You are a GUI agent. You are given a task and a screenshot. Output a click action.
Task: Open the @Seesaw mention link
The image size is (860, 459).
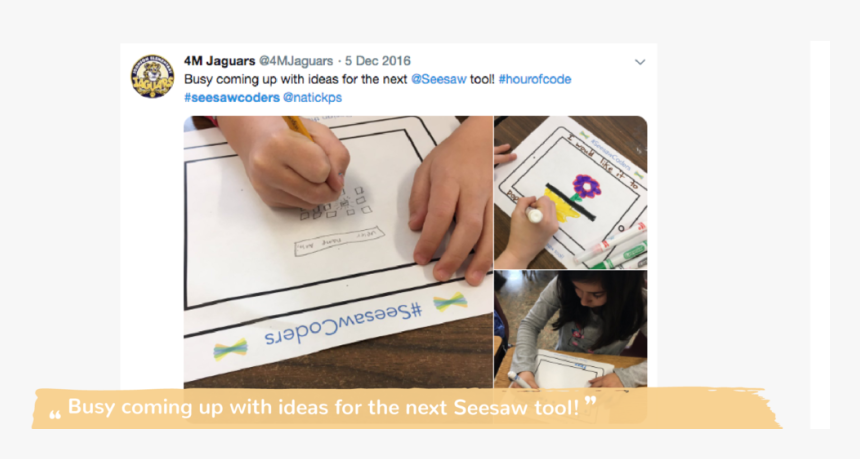pyautogui.click(x=438, y=79)
